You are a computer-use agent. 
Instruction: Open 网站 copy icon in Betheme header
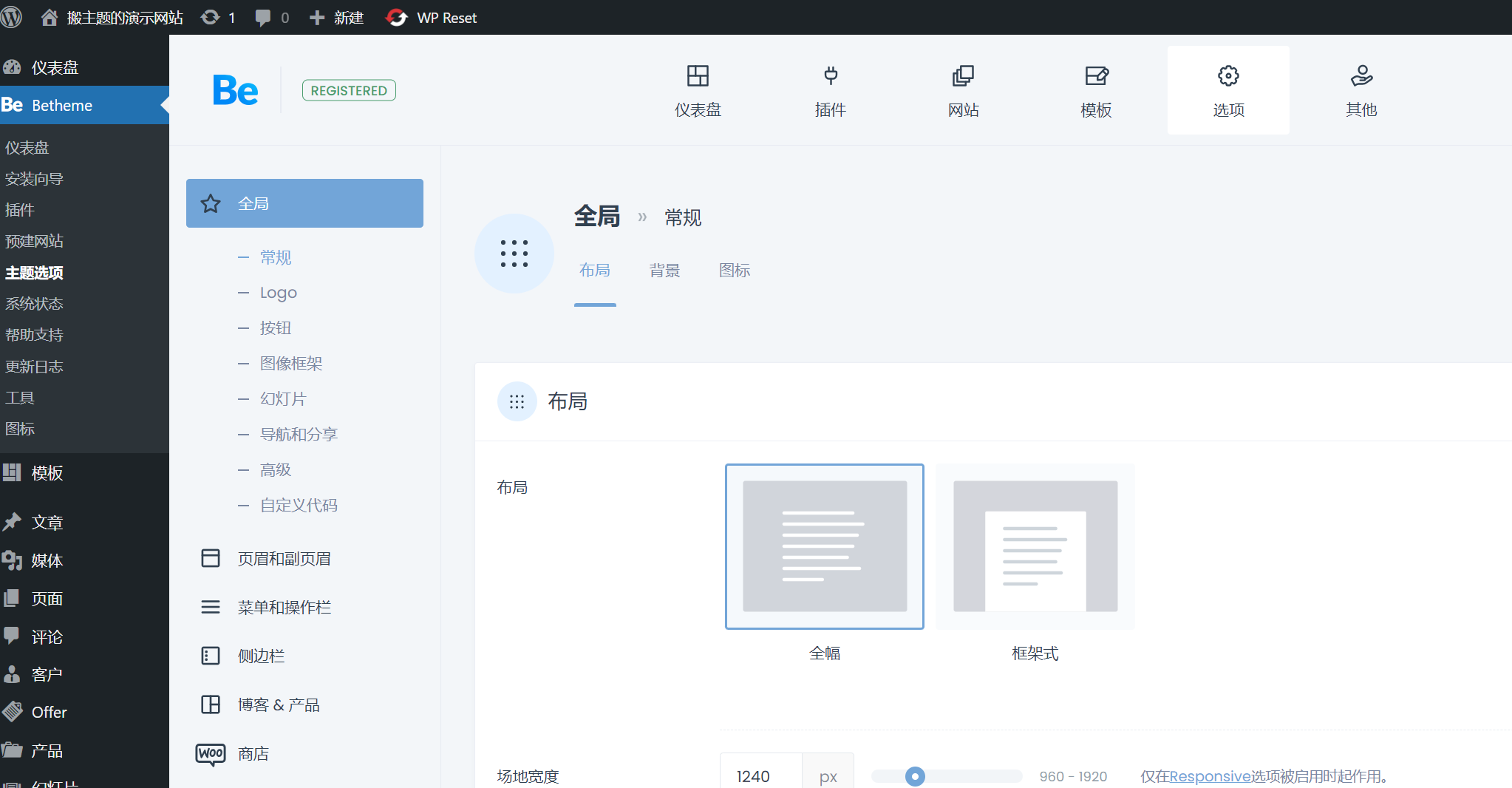(x=963, y=75)
